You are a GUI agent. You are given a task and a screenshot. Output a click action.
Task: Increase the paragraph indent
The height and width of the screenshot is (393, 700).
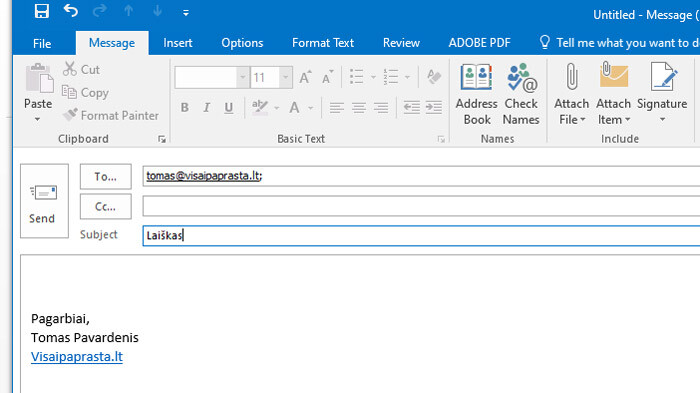pos(433,108)
